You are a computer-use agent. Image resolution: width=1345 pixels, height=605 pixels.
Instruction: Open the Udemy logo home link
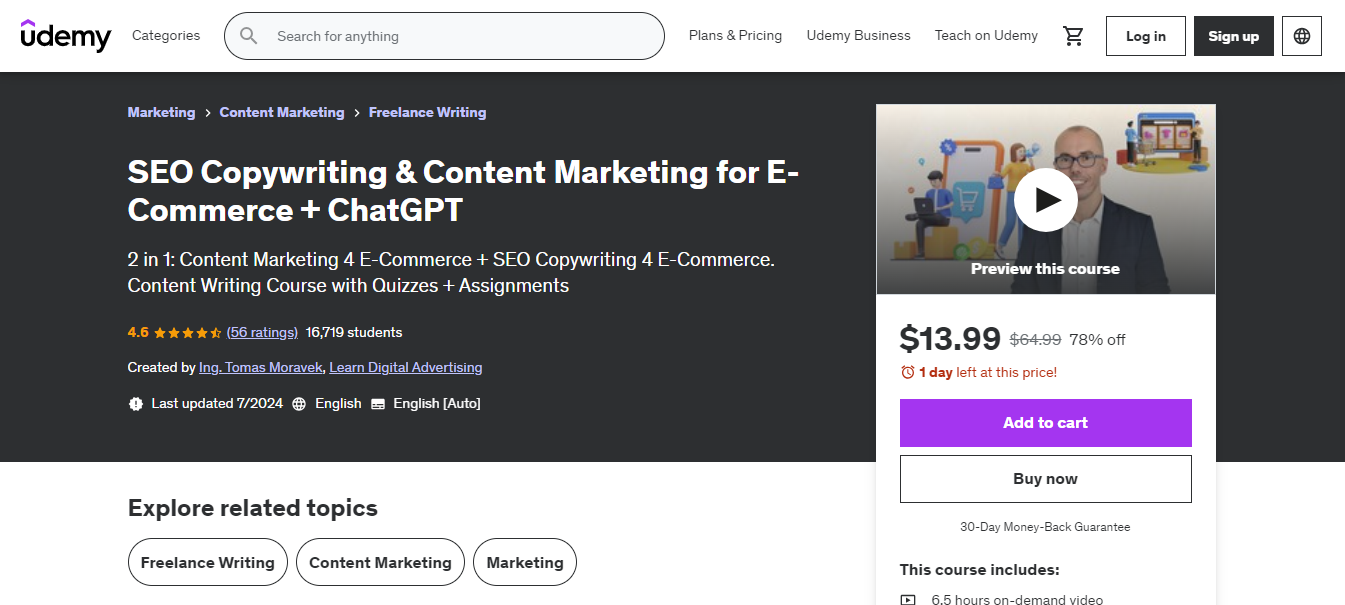[66, 35]
